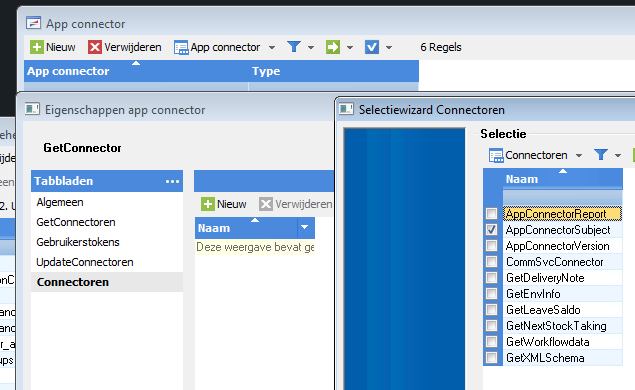
Task: Click the blue filter funnel icon in App connector toolbar
Action: coord(294,47)
